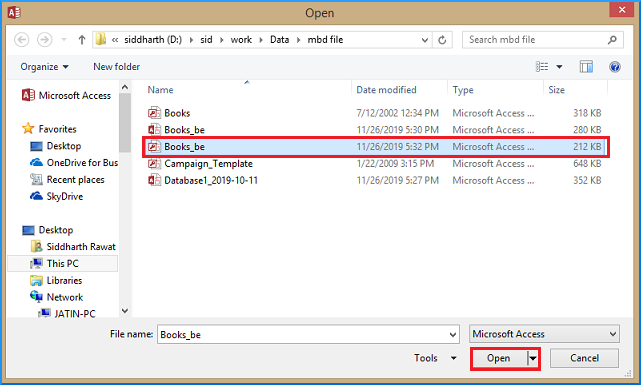641x385 pixels.
Task: Open Recent places
Action: tap(67, 179)
